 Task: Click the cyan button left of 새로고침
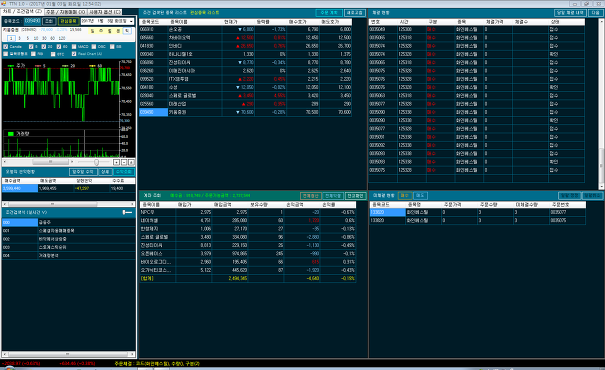pyautogui.click(x=329, y=13)
